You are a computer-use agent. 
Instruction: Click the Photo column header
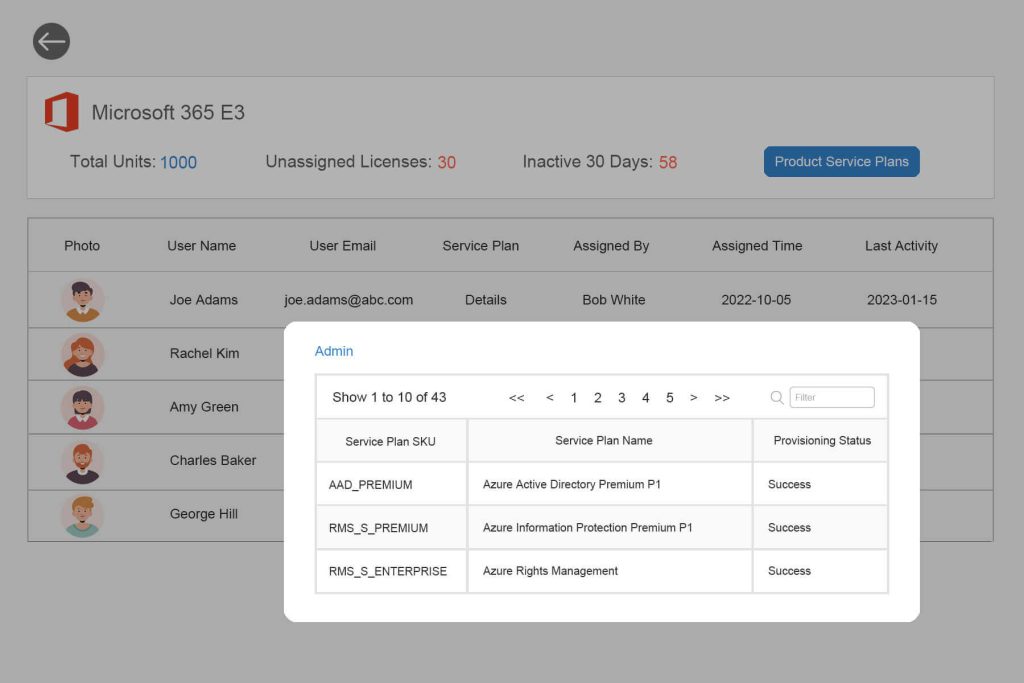coord(82,246)
